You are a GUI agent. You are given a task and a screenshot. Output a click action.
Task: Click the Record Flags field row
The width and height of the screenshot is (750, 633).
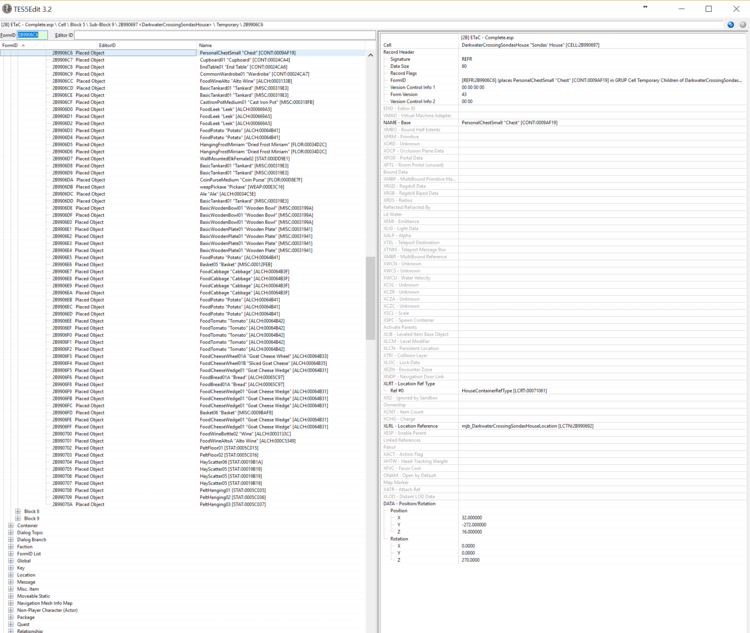(x=564, y=73)
